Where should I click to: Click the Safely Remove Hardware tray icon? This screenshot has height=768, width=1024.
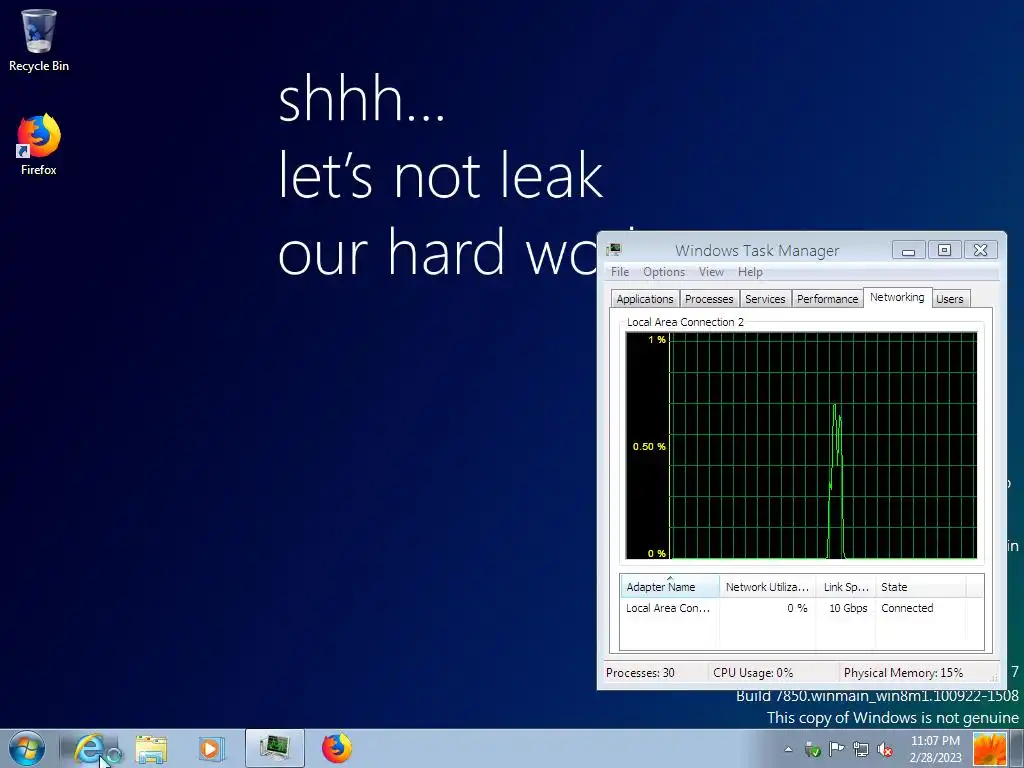point(812,749)
